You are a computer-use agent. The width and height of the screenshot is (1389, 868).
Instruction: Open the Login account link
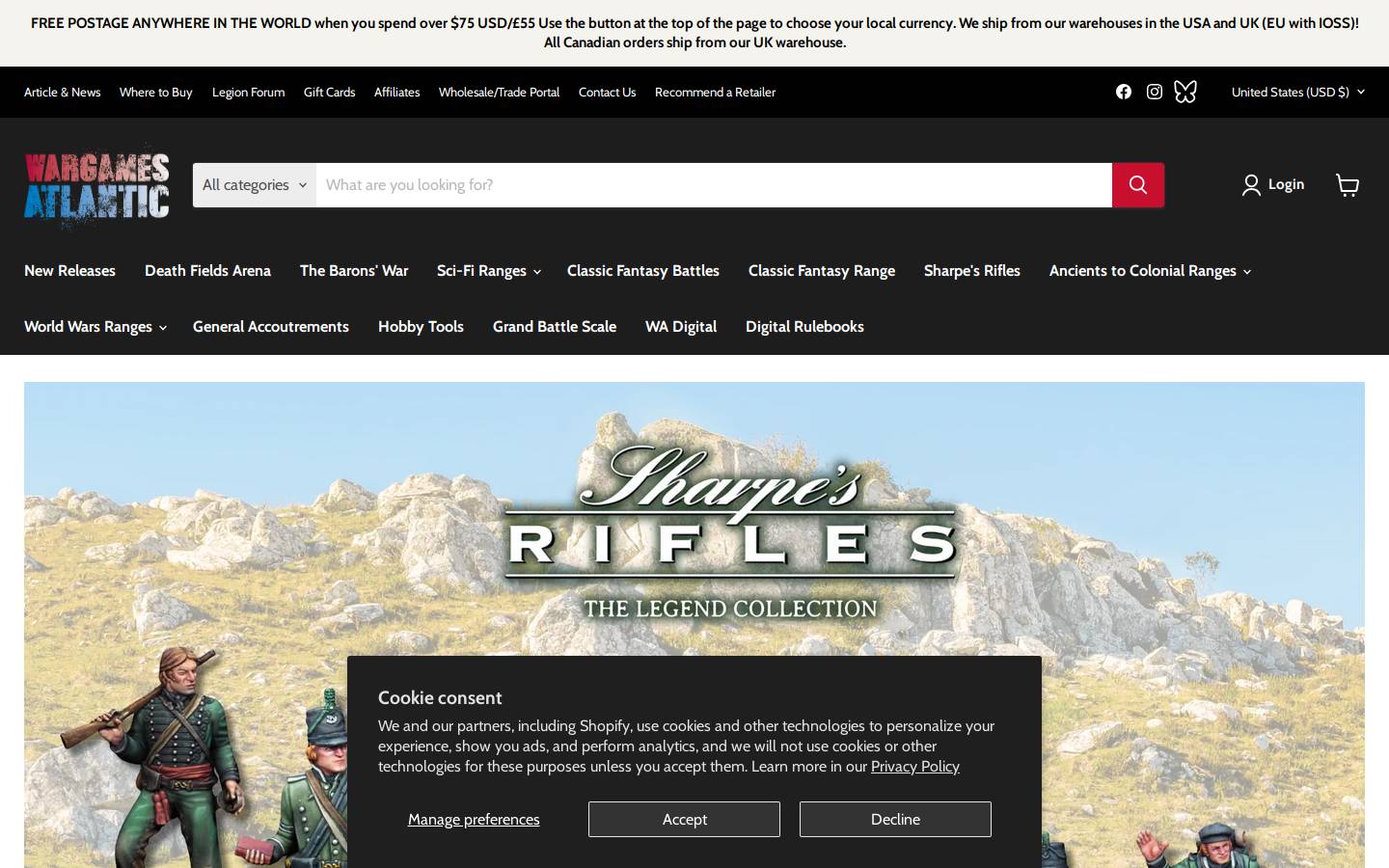1273,184
